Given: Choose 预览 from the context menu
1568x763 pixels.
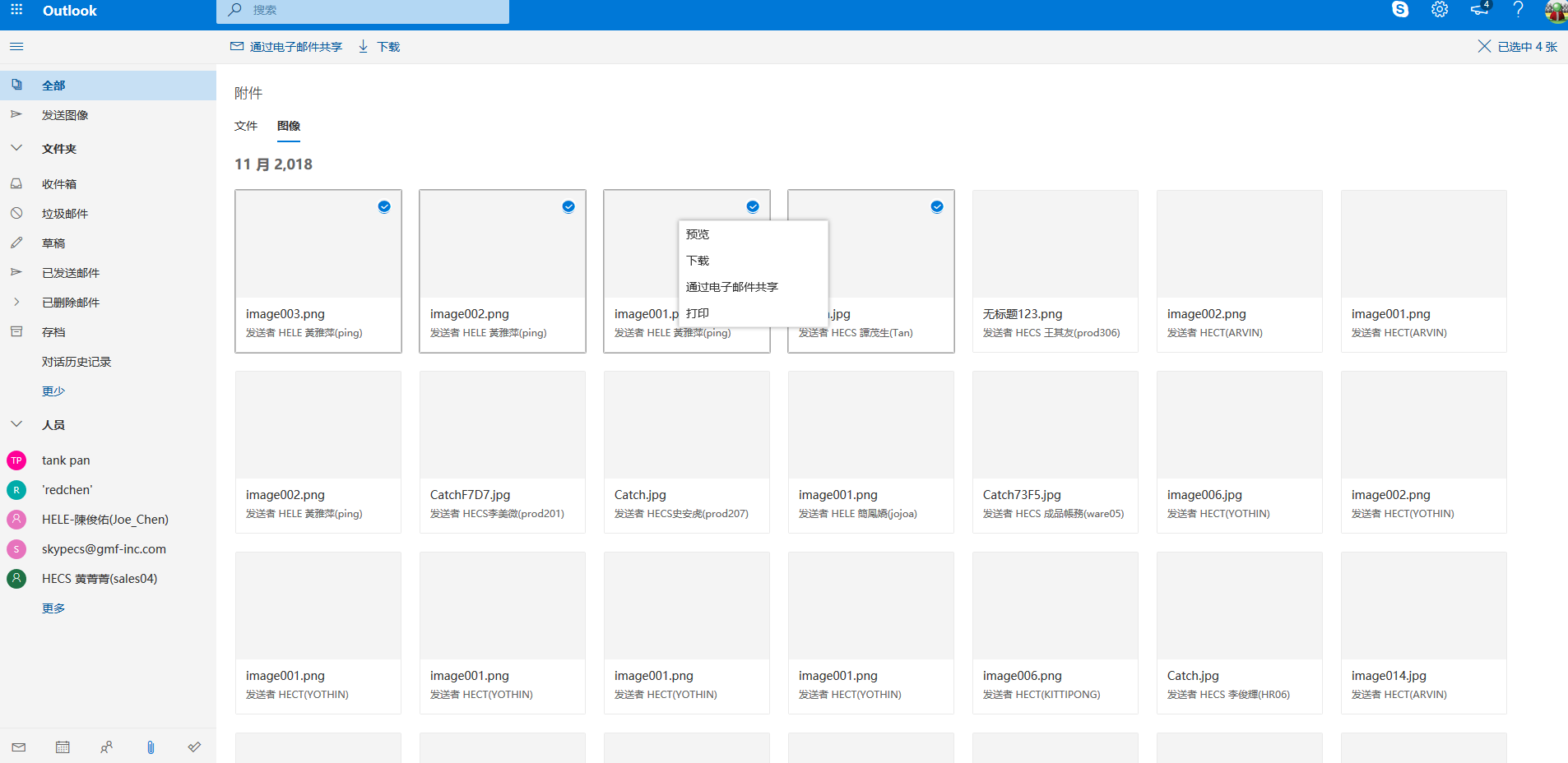Looking at the screenshot, I should [698, 234].
